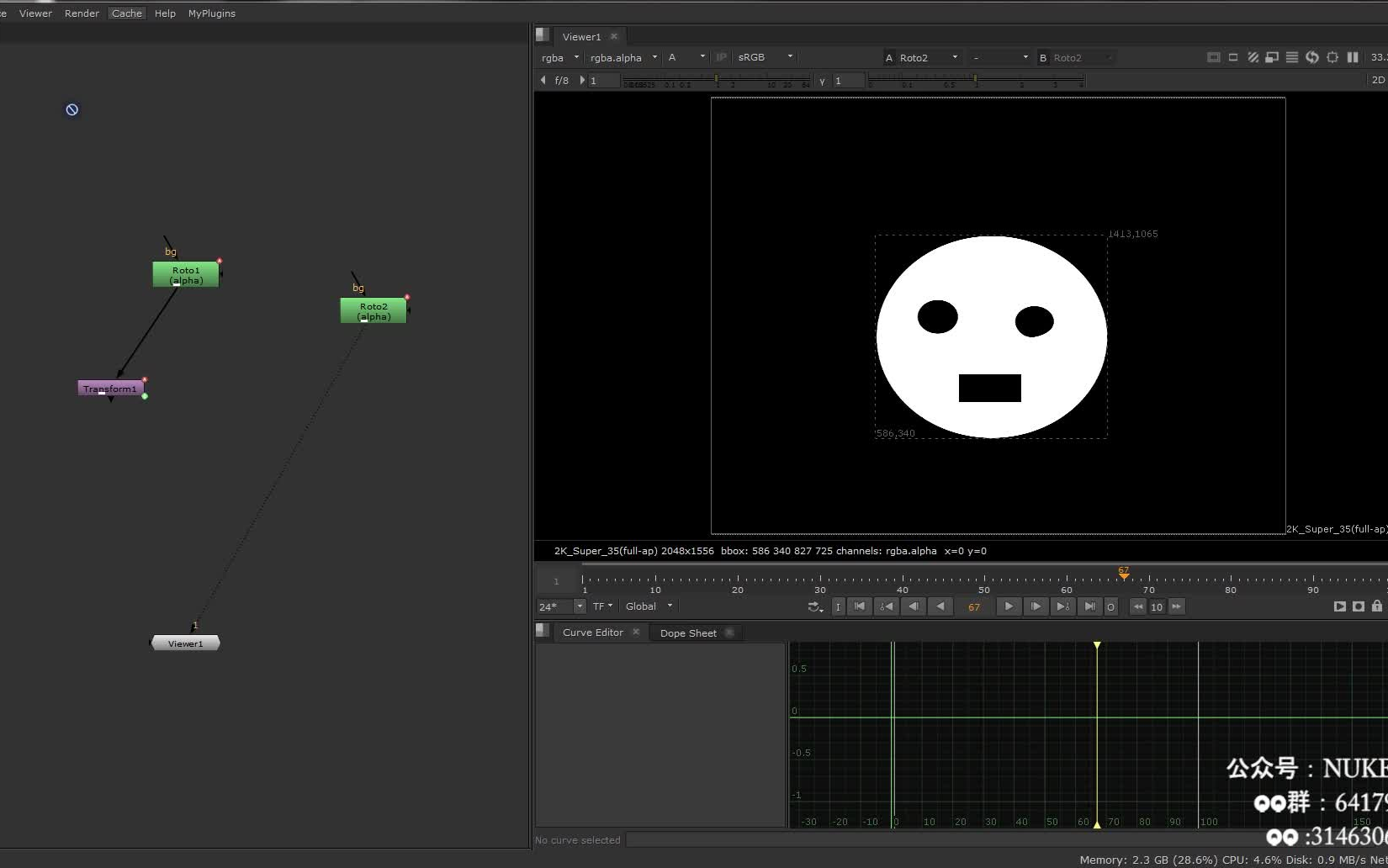Click the gain slider track

click(715, 80)
